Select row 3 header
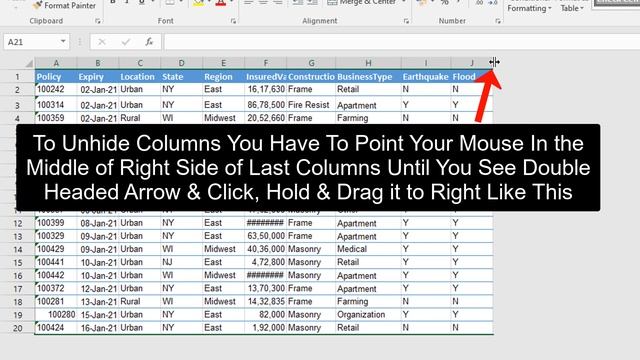 click(17, 105)
